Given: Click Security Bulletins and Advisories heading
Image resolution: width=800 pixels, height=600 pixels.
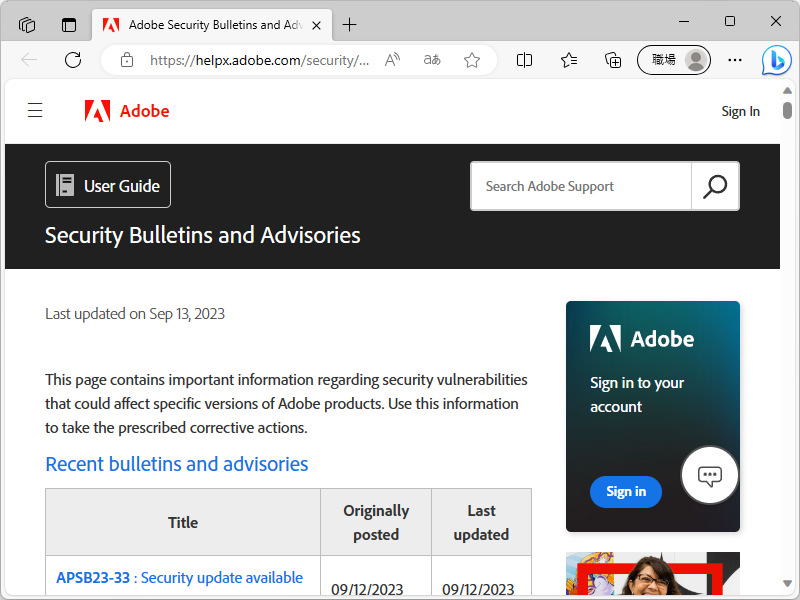Looking at the screenshot, I should (x=203, y=235).
